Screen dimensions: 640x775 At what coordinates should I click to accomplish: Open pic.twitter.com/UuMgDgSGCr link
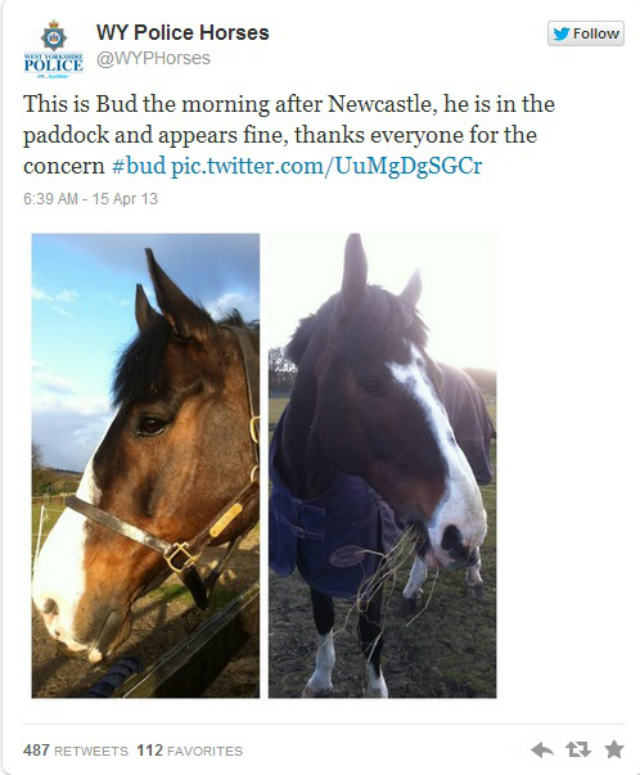326,166
